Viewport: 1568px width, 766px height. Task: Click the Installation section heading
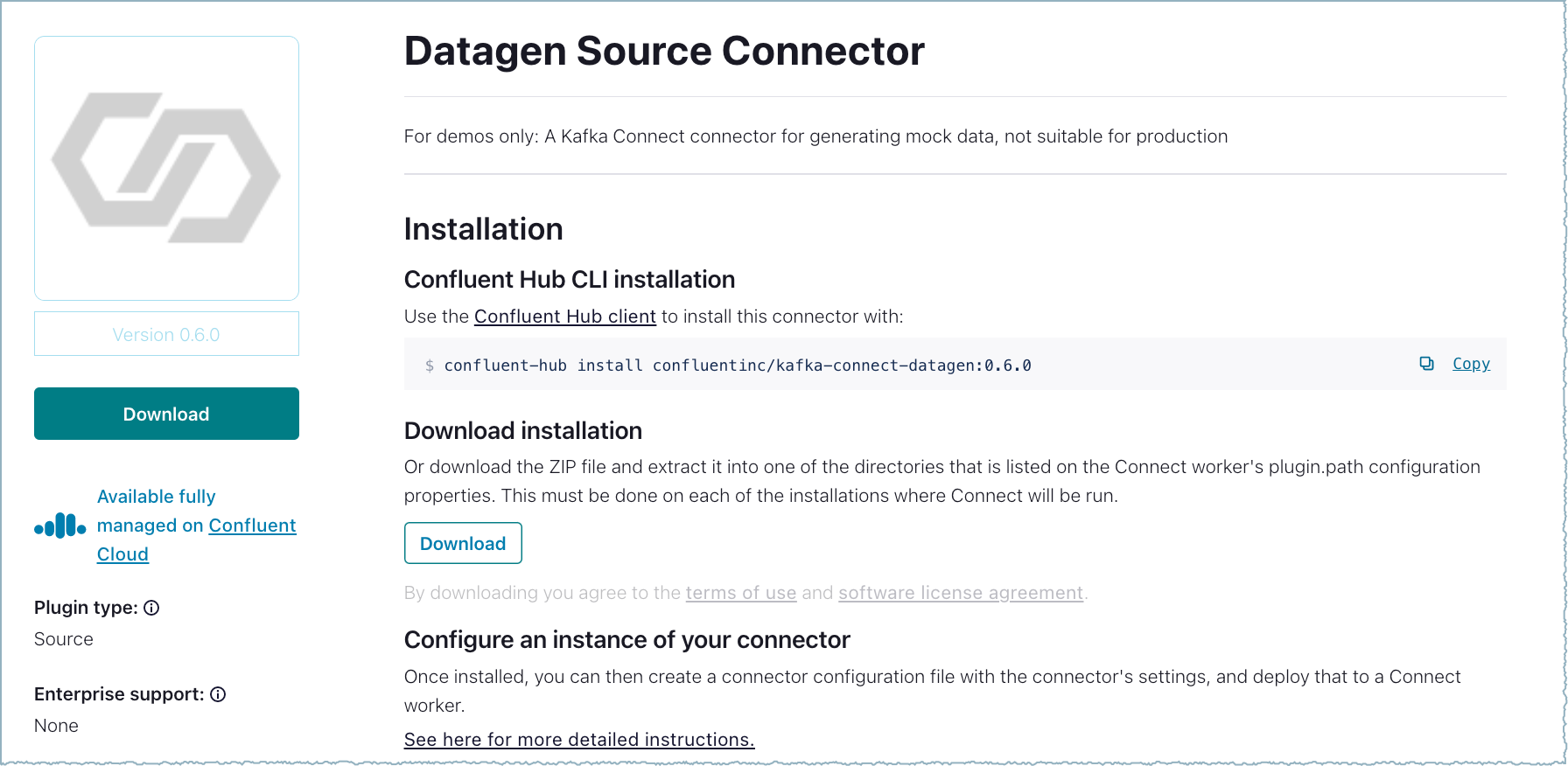pyautogui.click(x=483, y=229)
